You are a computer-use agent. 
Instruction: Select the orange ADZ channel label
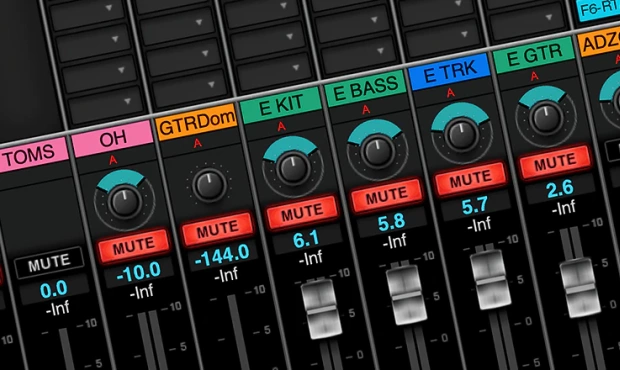pyautogui.click(x=599, y=42)
